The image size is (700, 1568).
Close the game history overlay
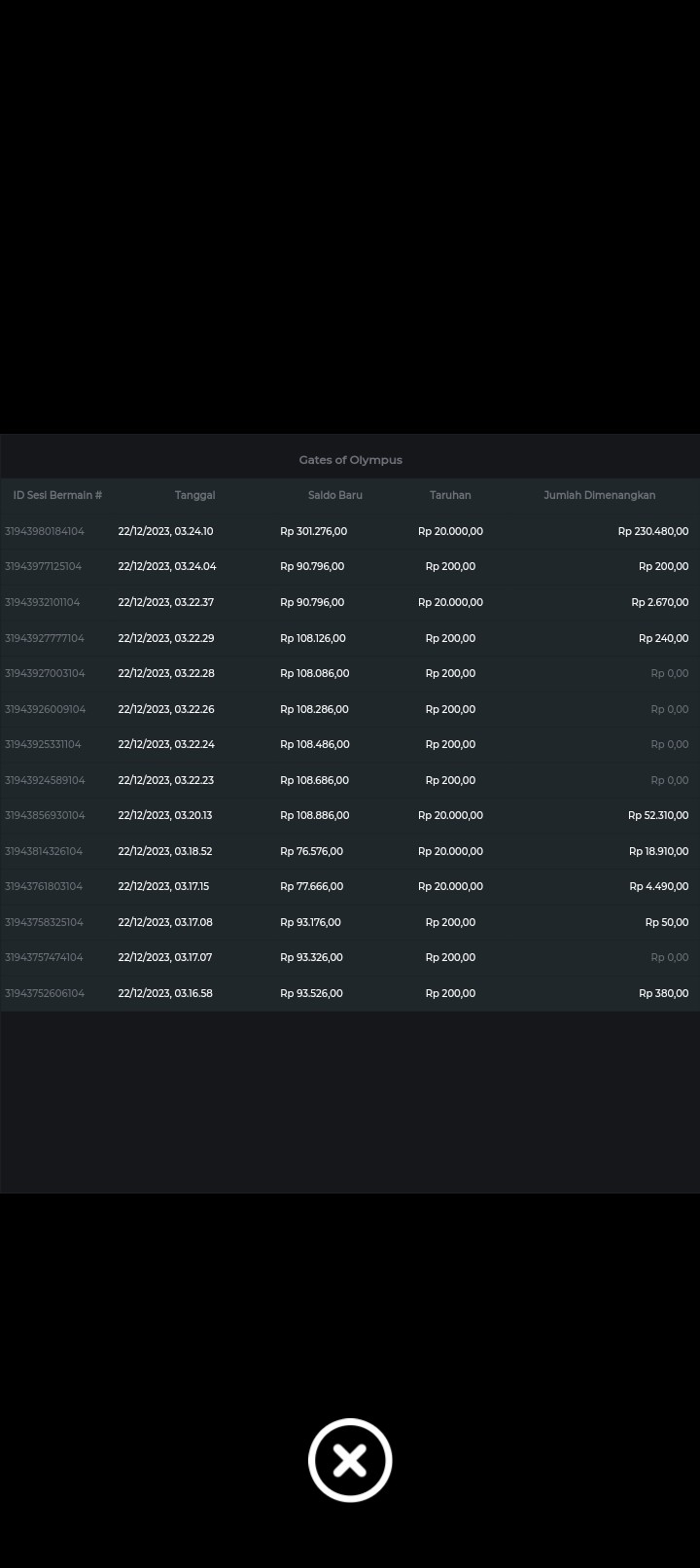pos(350,1460)
